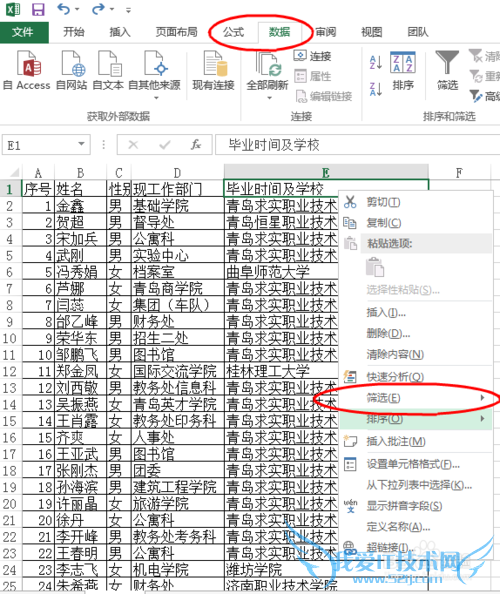Screen dimensions: 500x594
Task: Click header cell 现工作部门
Action: point(178,189)
